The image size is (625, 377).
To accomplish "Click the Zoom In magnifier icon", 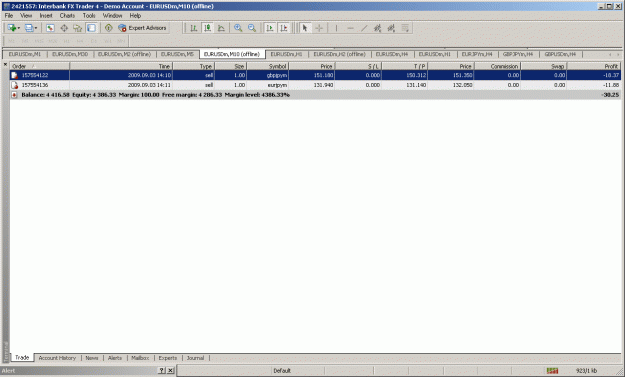I will click(238, 28).
